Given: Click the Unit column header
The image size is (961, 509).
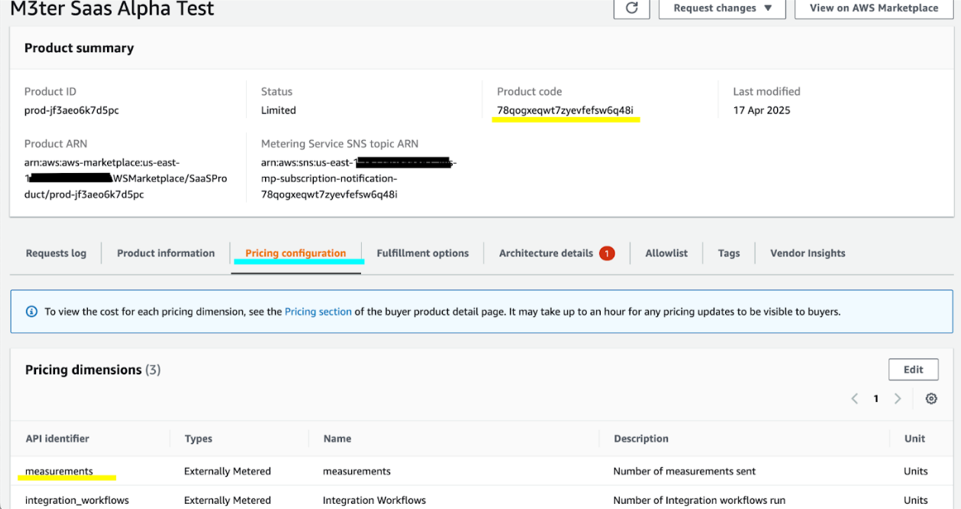Looking at the screenshot, I should click(x=914, y=439).
